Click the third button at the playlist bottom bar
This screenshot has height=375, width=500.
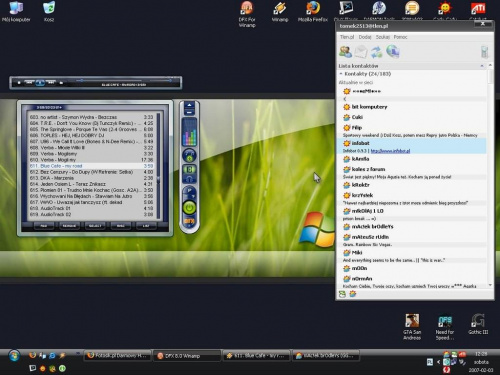point(95,226)
